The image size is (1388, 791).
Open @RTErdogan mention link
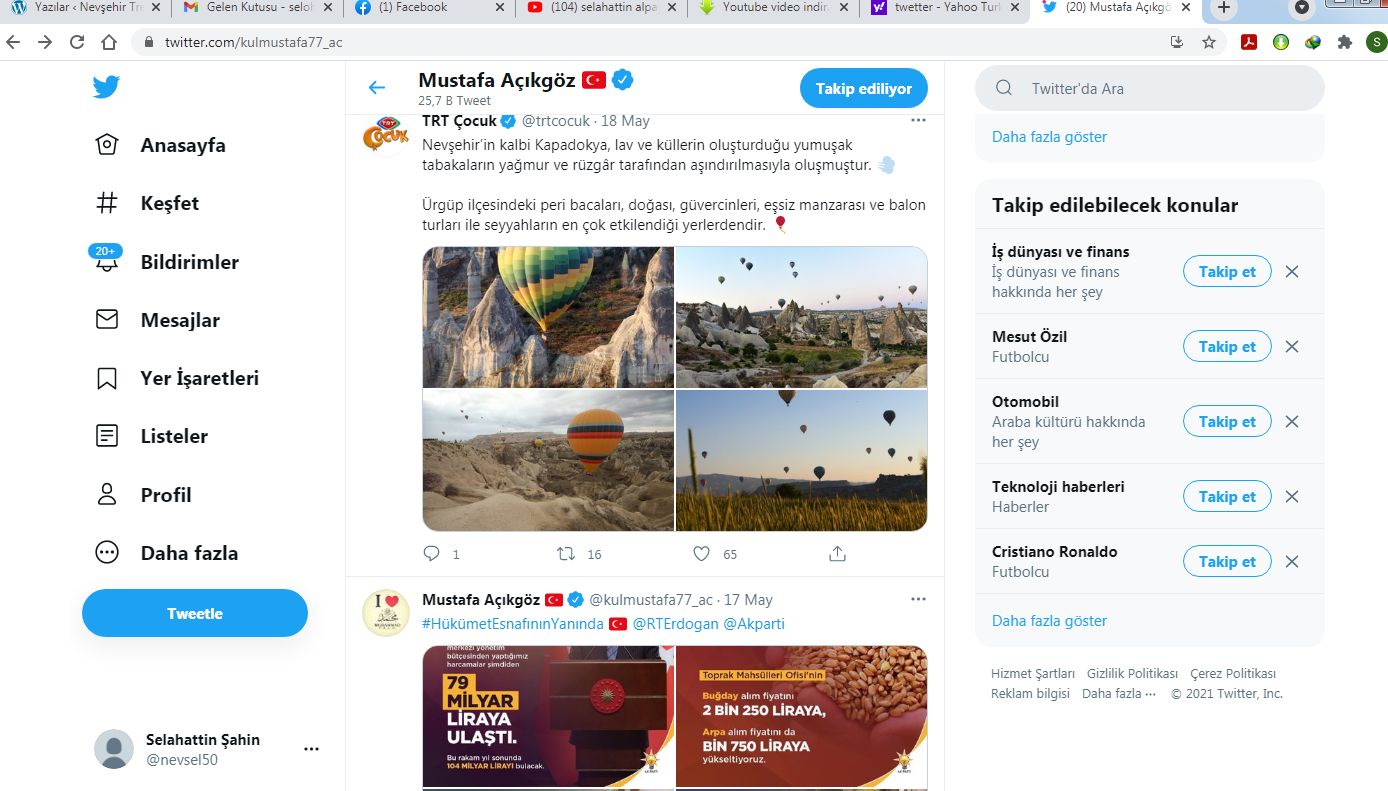pyautogui.click(x=675, y=623)
